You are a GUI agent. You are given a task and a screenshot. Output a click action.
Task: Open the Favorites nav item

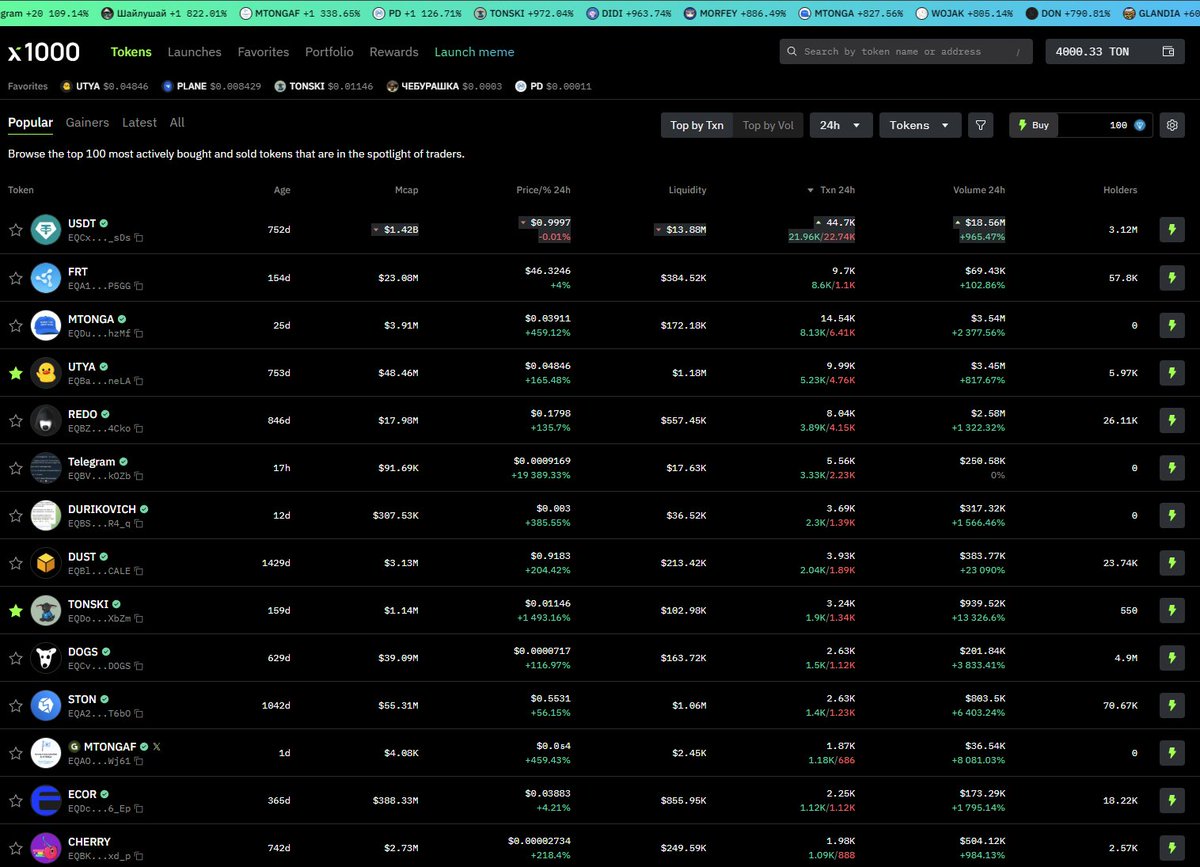[263, 52]
